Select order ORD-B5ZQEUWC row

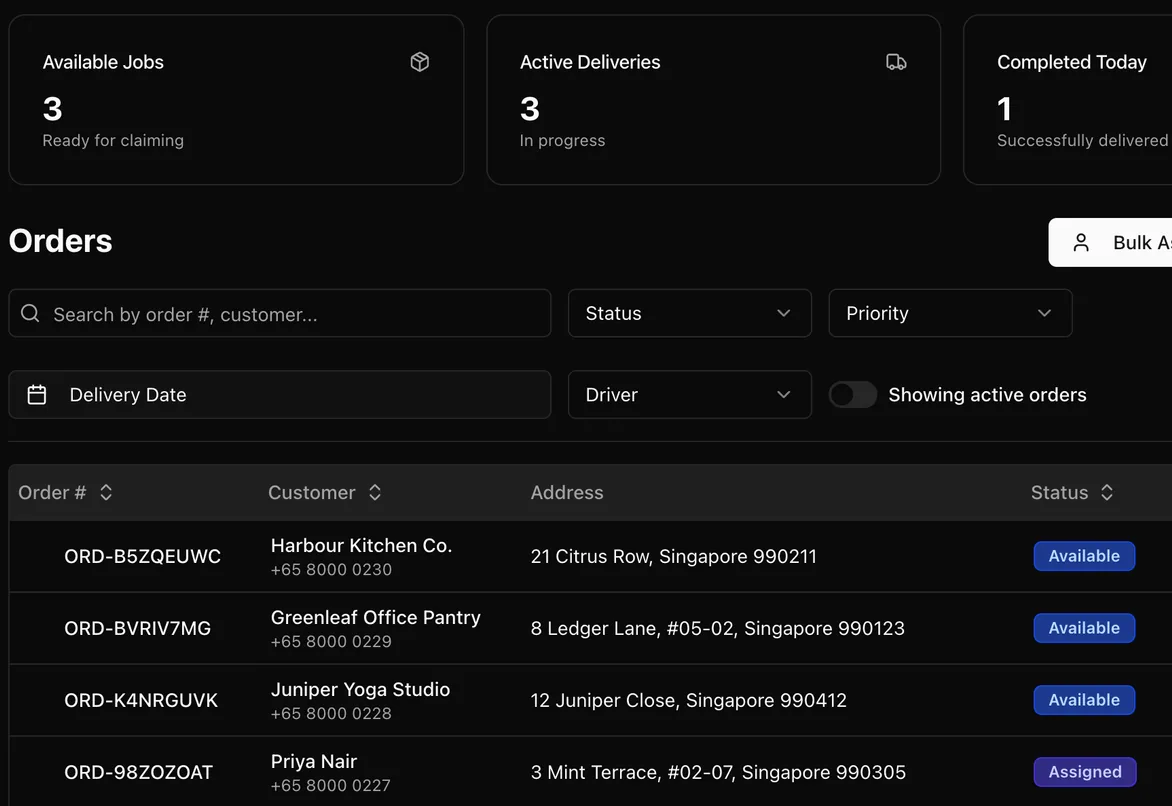590,556
